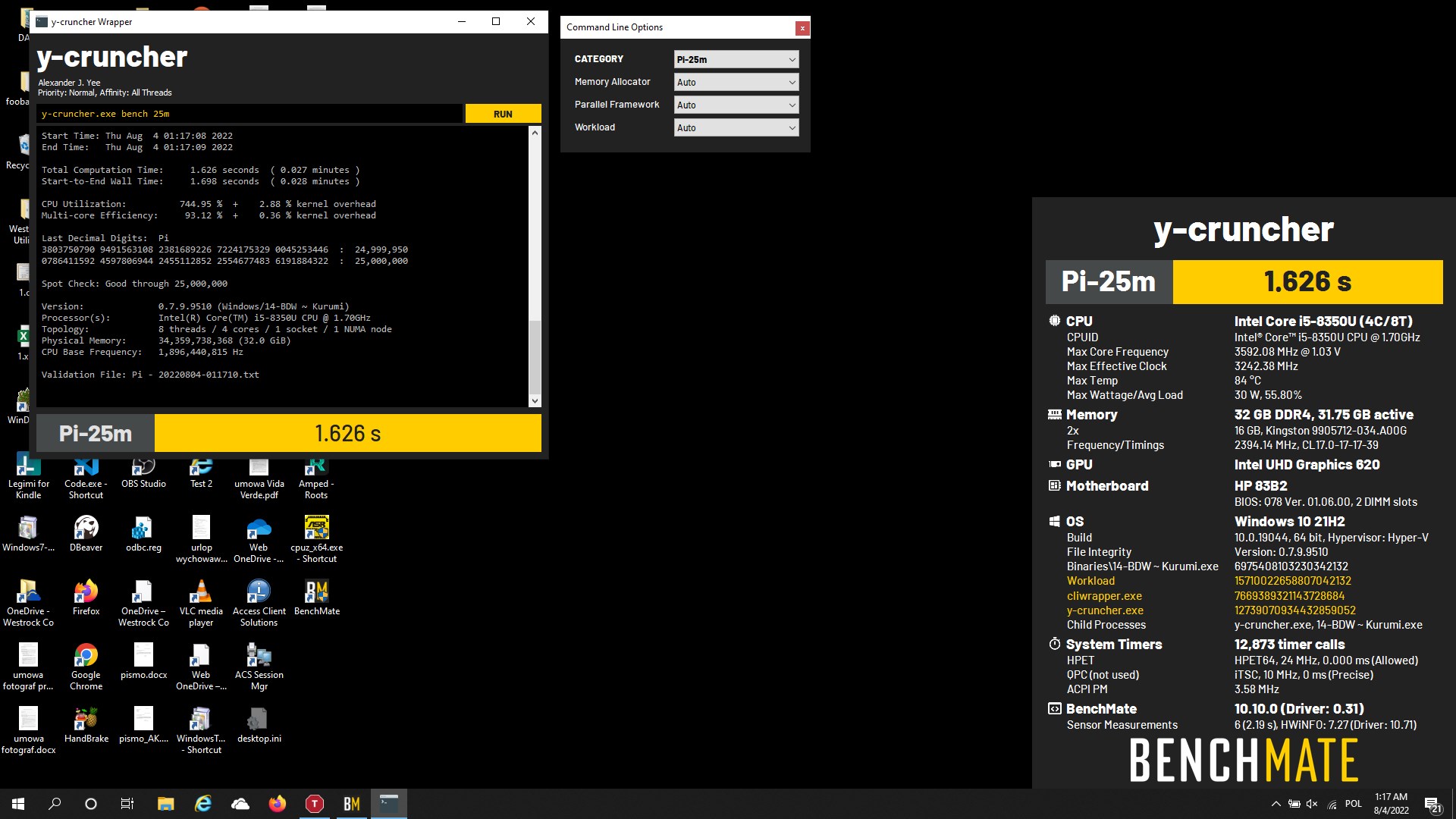Open File Explorer from taskbar
Viewport: 1456px width, 819px height.
tap(165, 804)
